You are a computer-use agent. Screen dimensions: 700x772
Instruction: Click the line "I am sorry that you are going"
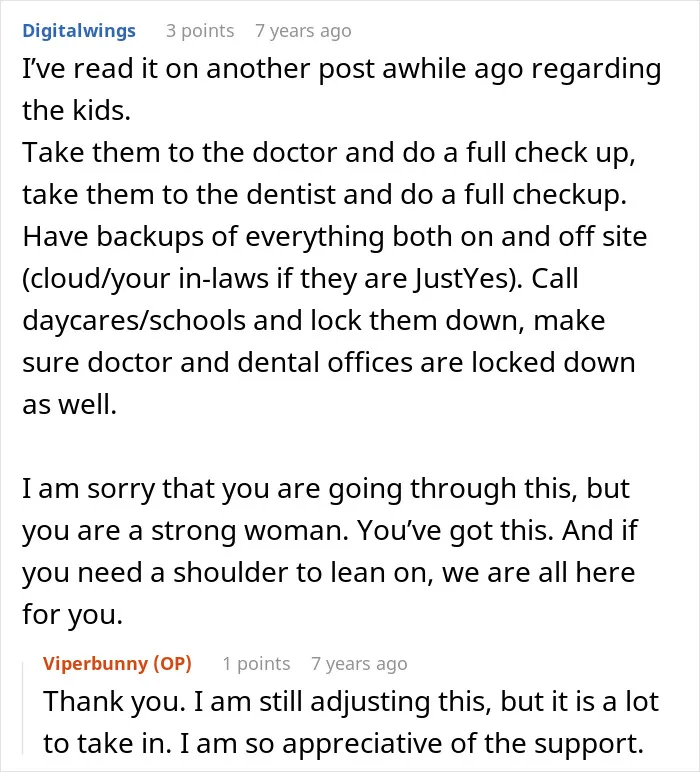[x=326, y=489]
